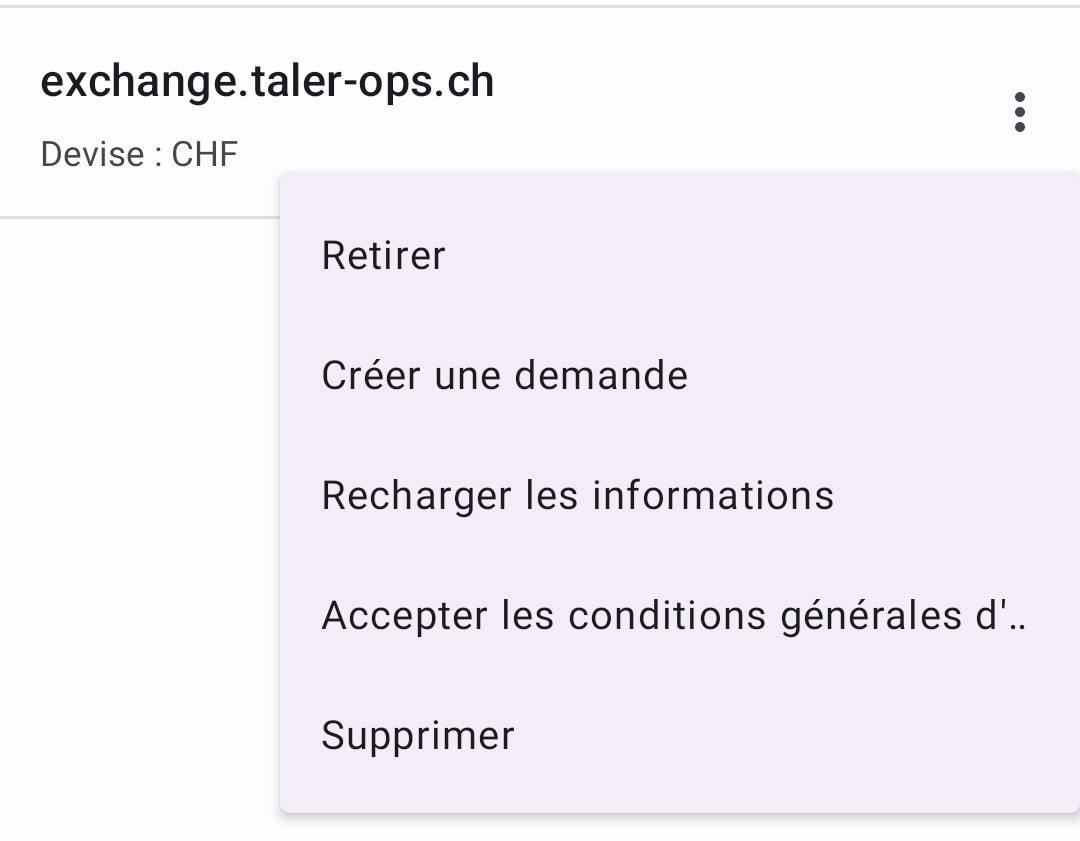Click the exchange.taler-ops.ch title
Viewport: 1080px width, 841px height.
coord(267,81)
